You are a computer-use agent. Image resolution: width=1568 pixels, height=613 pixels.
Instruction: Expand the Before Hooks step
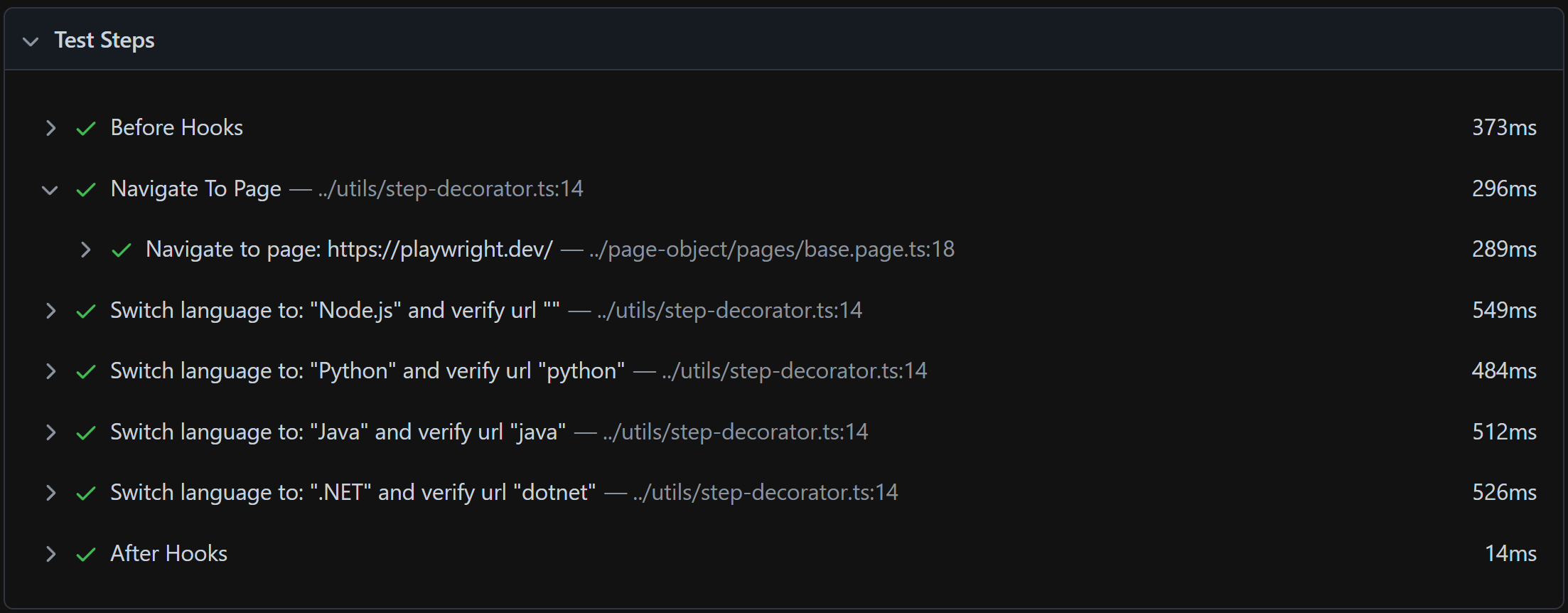point(50,128)
